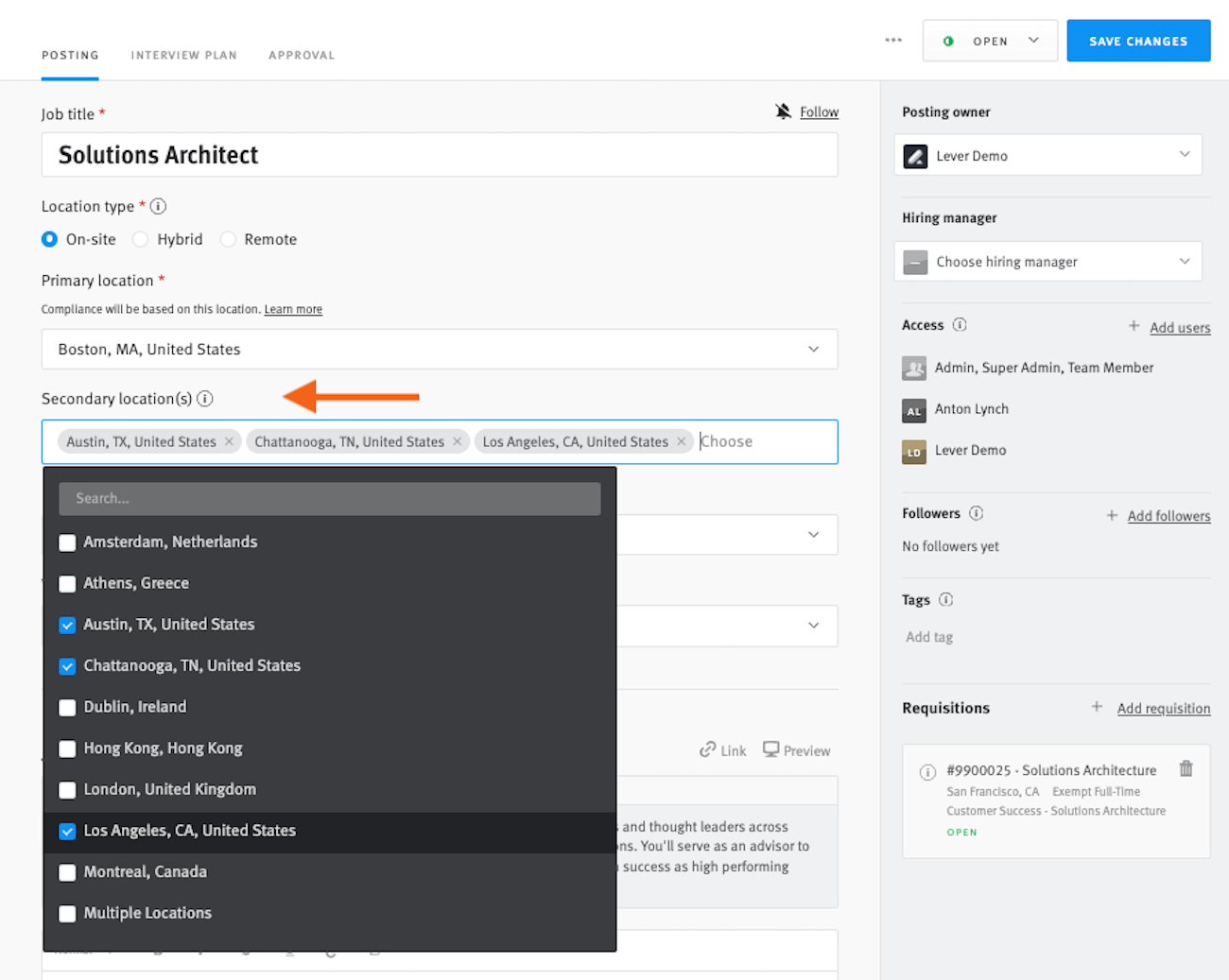Click the Save Changes button

(1138, 41)
